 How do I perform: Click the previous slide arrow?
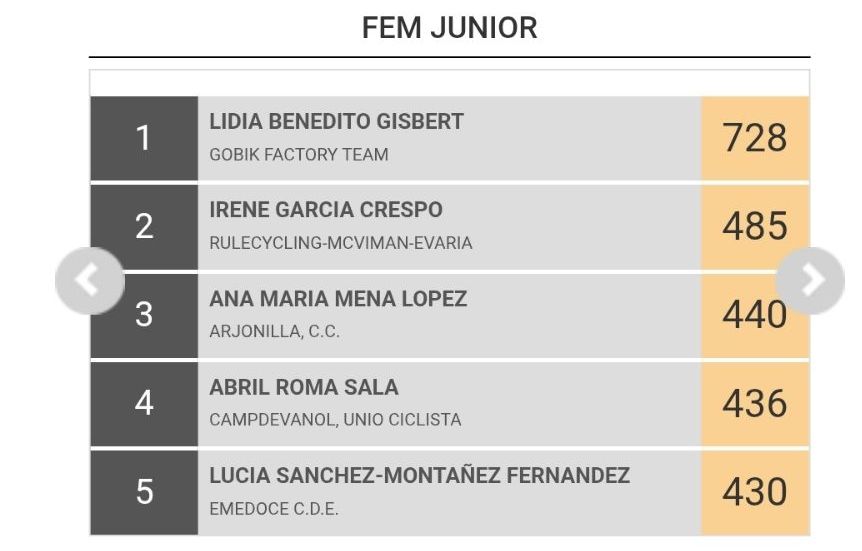[89, 281]
